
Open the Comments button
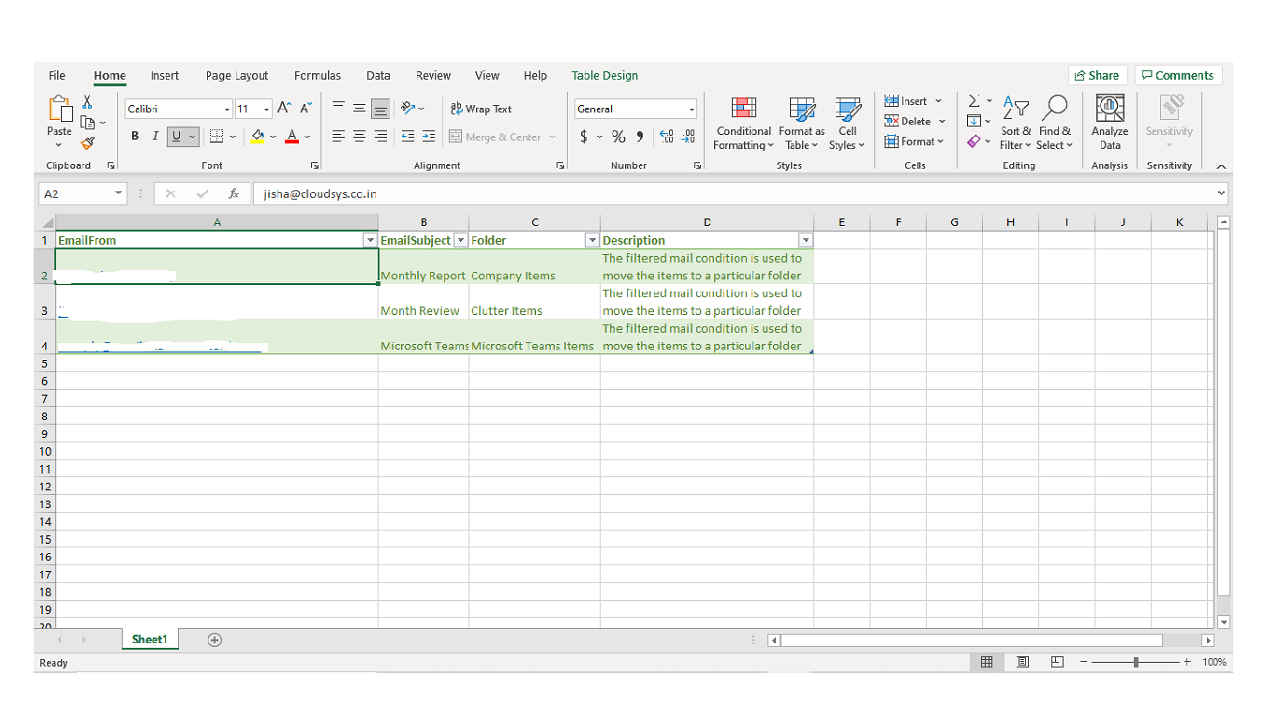pos(1178,76)
